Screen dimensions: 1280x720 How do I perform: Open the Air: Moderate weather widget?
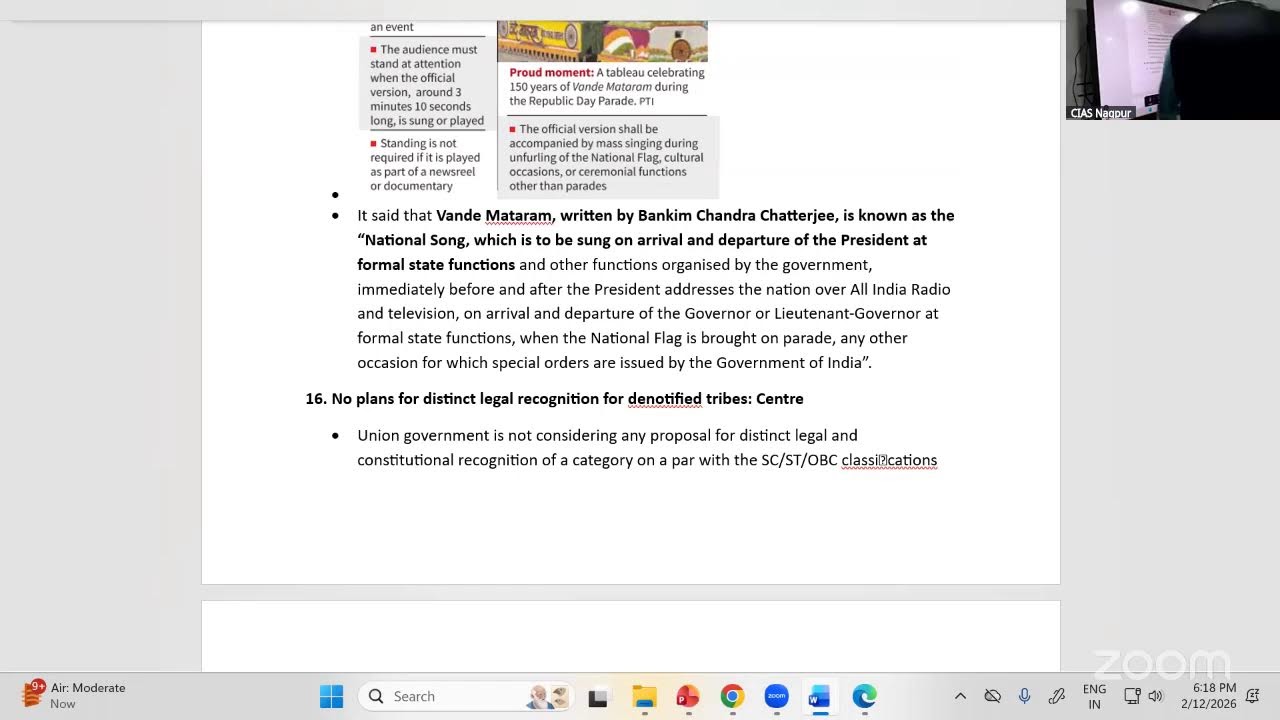pos(74,695)
